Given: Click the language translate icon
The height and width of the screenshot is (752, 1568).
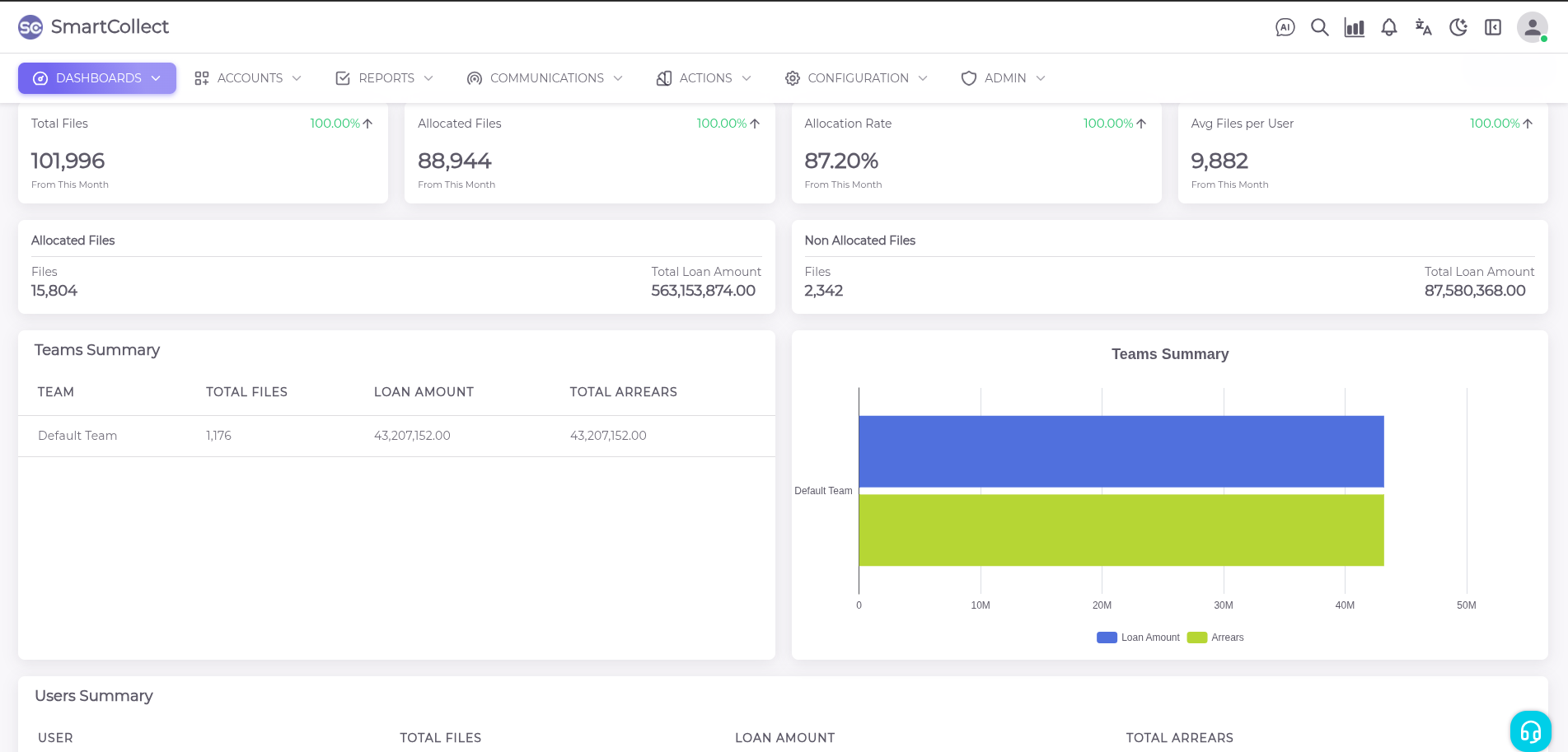Looking at the screenshot, I should click(x=1423, y=27).
